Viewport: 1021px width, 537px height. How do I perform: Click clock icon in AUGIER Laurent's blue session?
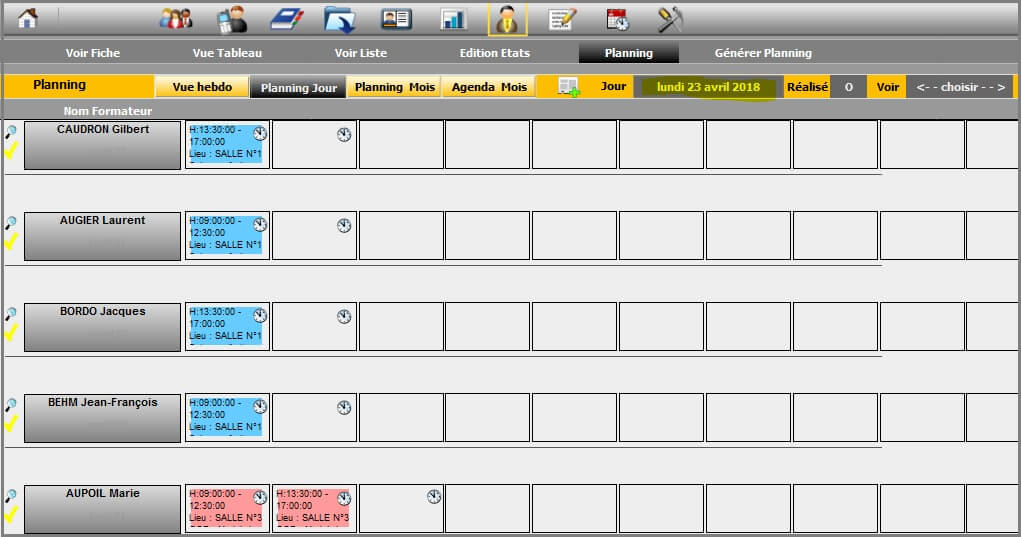pos(260,225)
